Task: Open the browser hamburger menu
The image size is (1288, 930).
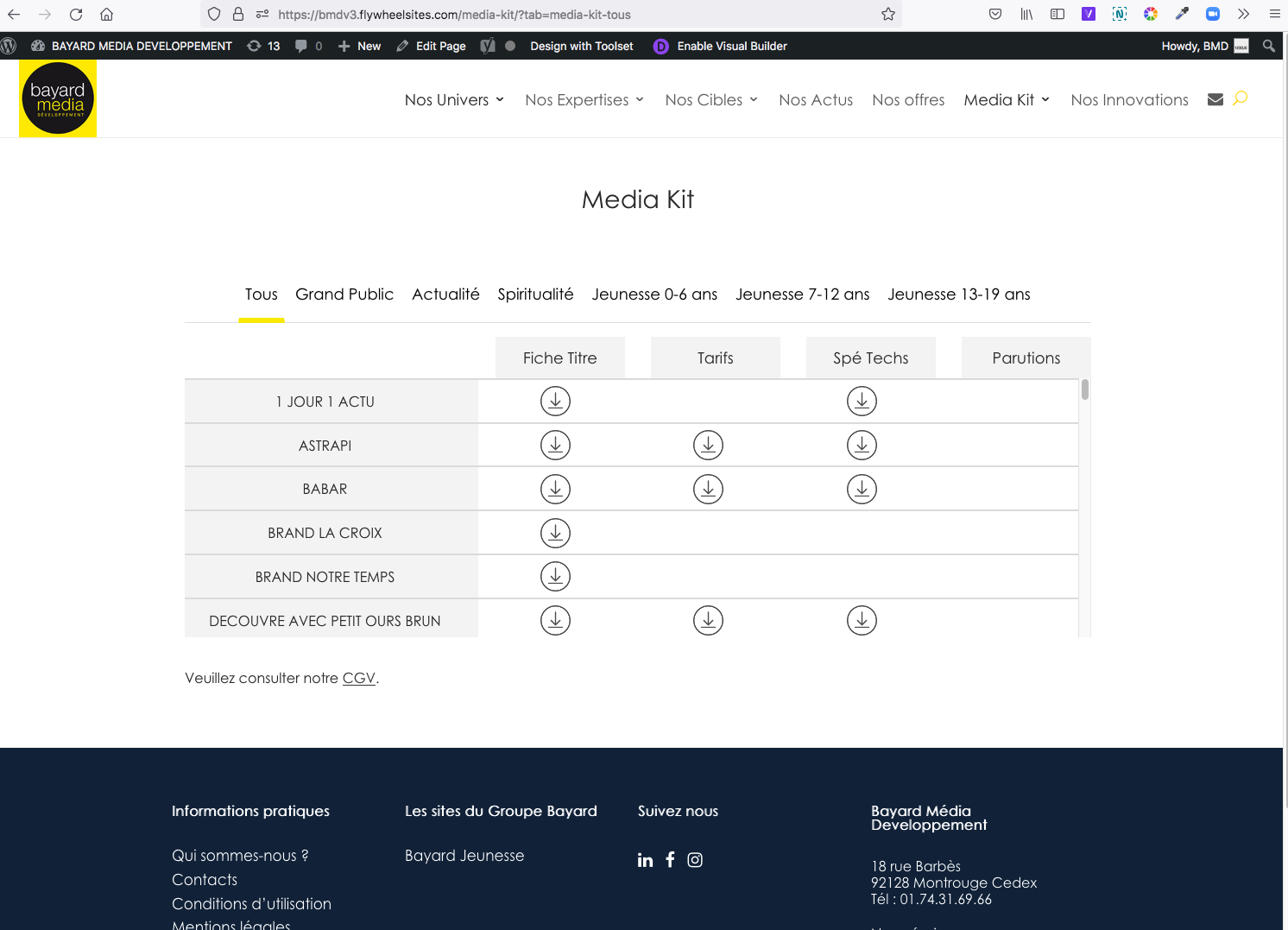Action: pos(1274,14)
